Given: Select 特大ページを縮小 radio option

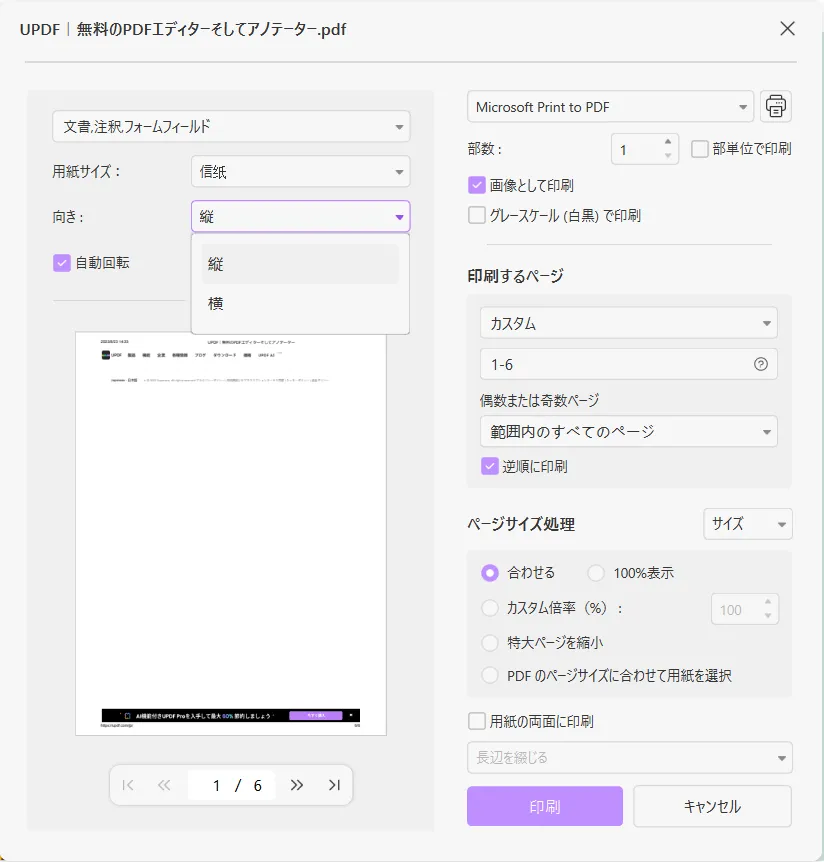Looking at the screenshot, I should pyautogui.click(x=490, y=643).
